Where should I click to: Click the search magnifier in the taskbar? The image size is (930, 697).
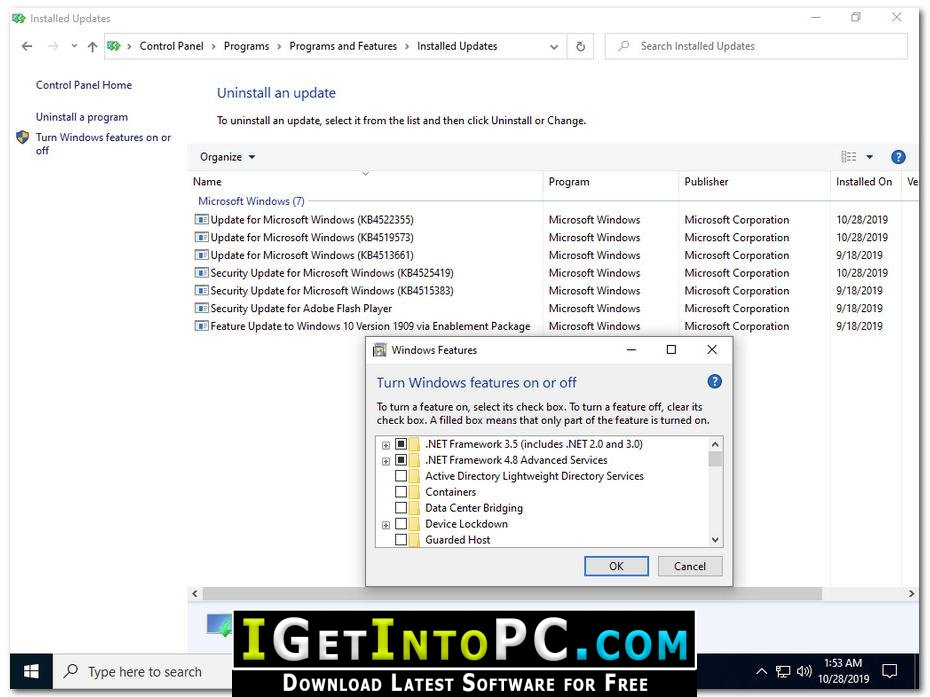coord(71,671)
